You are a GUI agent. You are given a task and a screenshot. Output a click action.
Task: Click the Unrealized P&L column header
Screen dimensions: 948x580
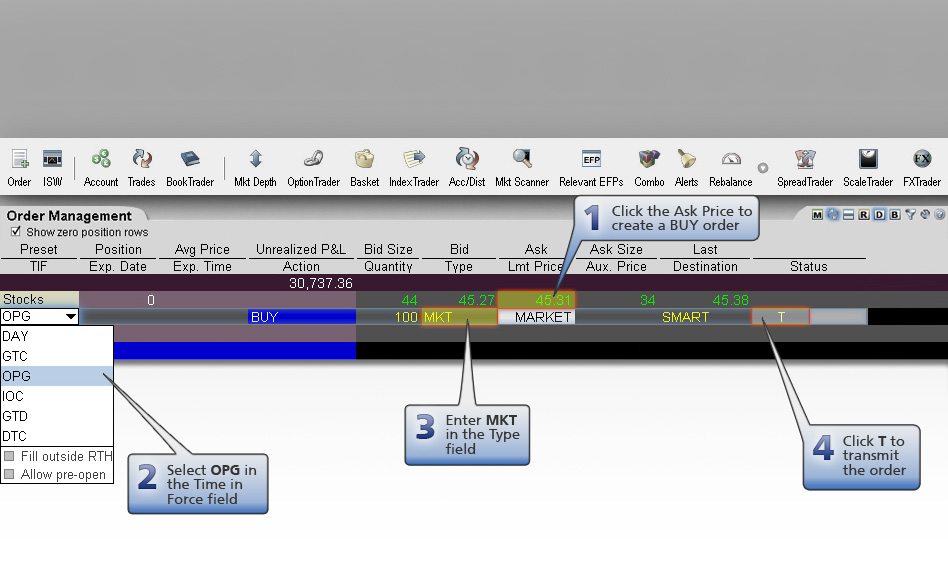(301, 249)
